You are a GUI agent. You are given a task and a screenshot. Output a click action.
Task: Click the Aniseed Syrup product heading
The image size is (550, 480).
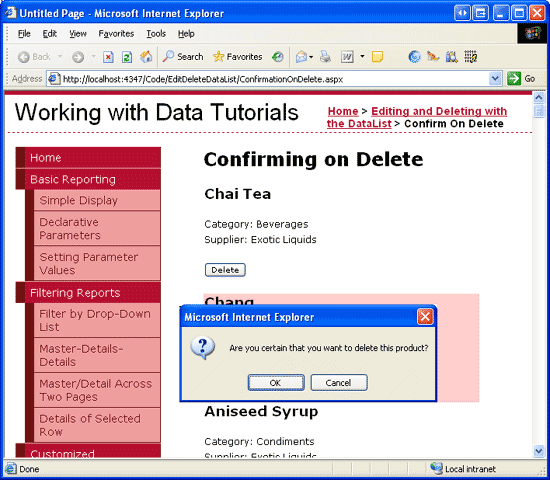(x=261, y=412)
